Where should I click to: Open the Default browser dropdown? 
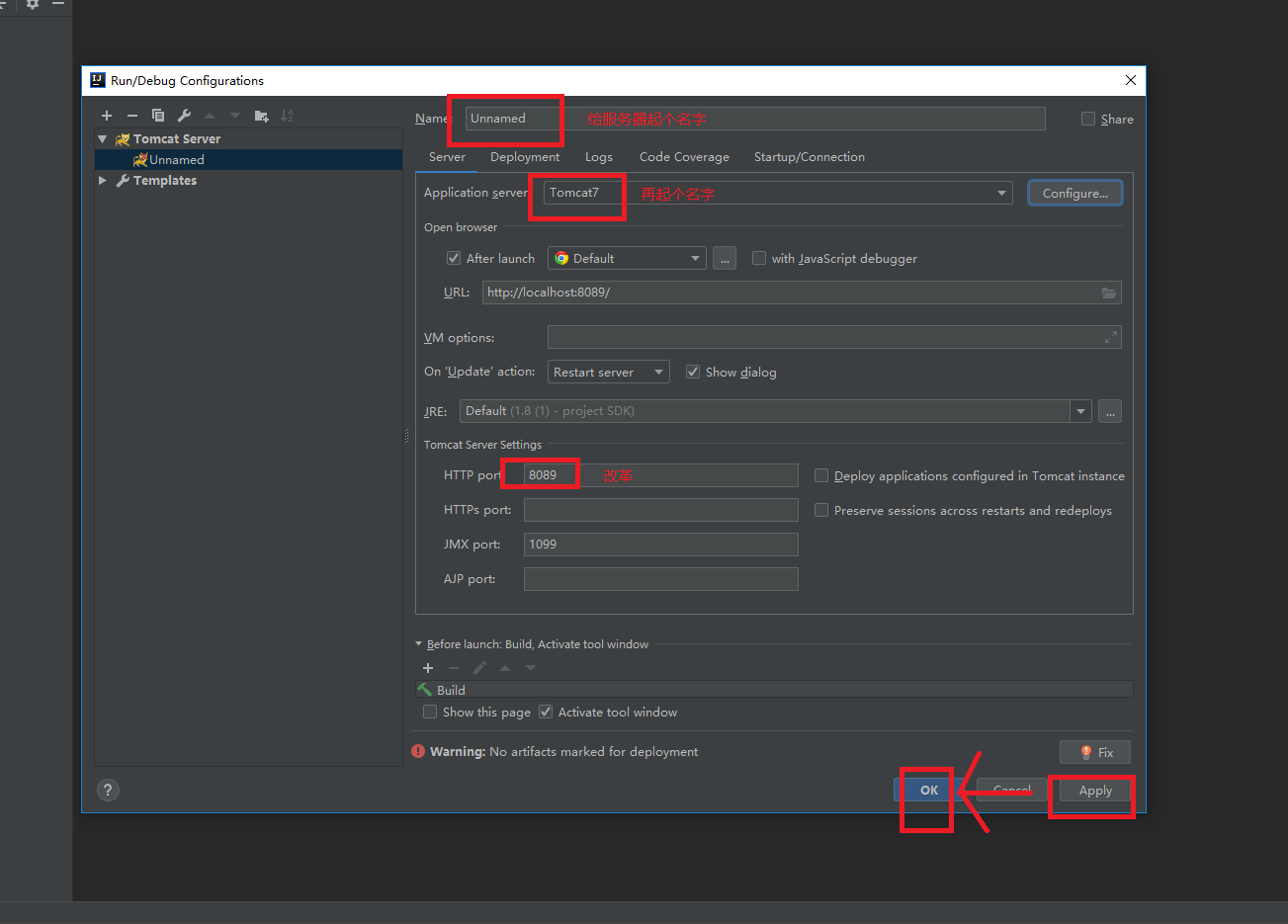(627, 258)
